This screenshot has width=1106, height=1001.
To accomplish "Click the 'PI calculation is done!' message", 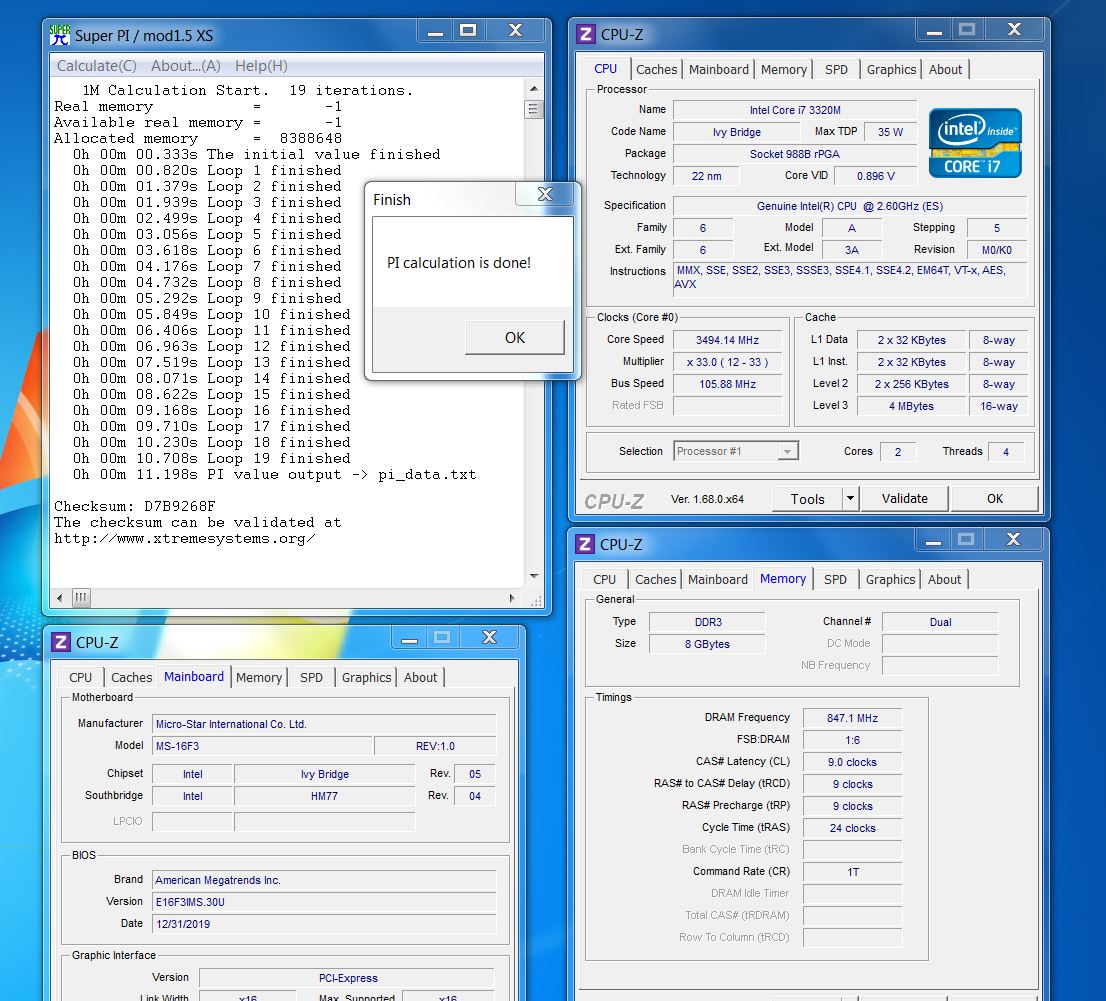I will (458, 262).
